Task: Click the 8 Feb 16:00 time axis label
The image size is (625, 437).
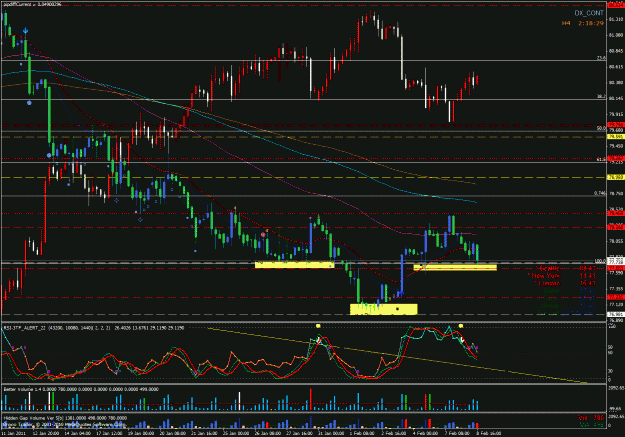Action: 489,433
